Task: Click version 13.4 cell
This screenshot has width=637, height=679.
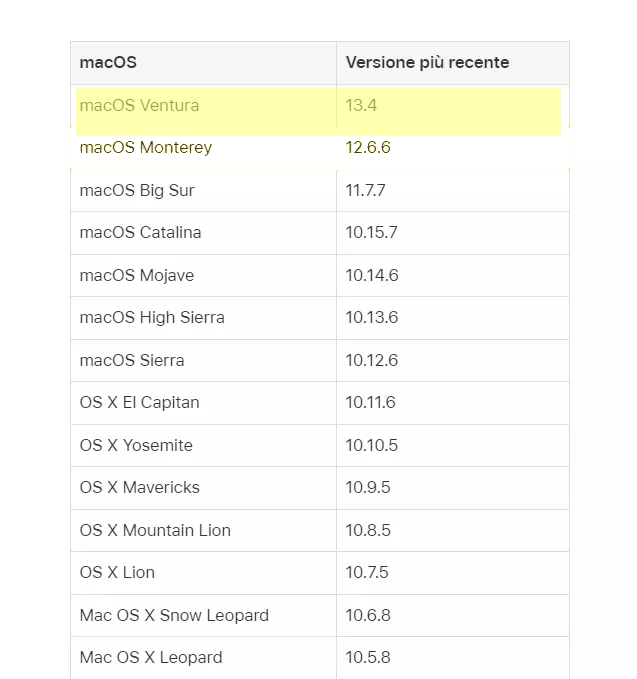Action: tap(361, 106)
